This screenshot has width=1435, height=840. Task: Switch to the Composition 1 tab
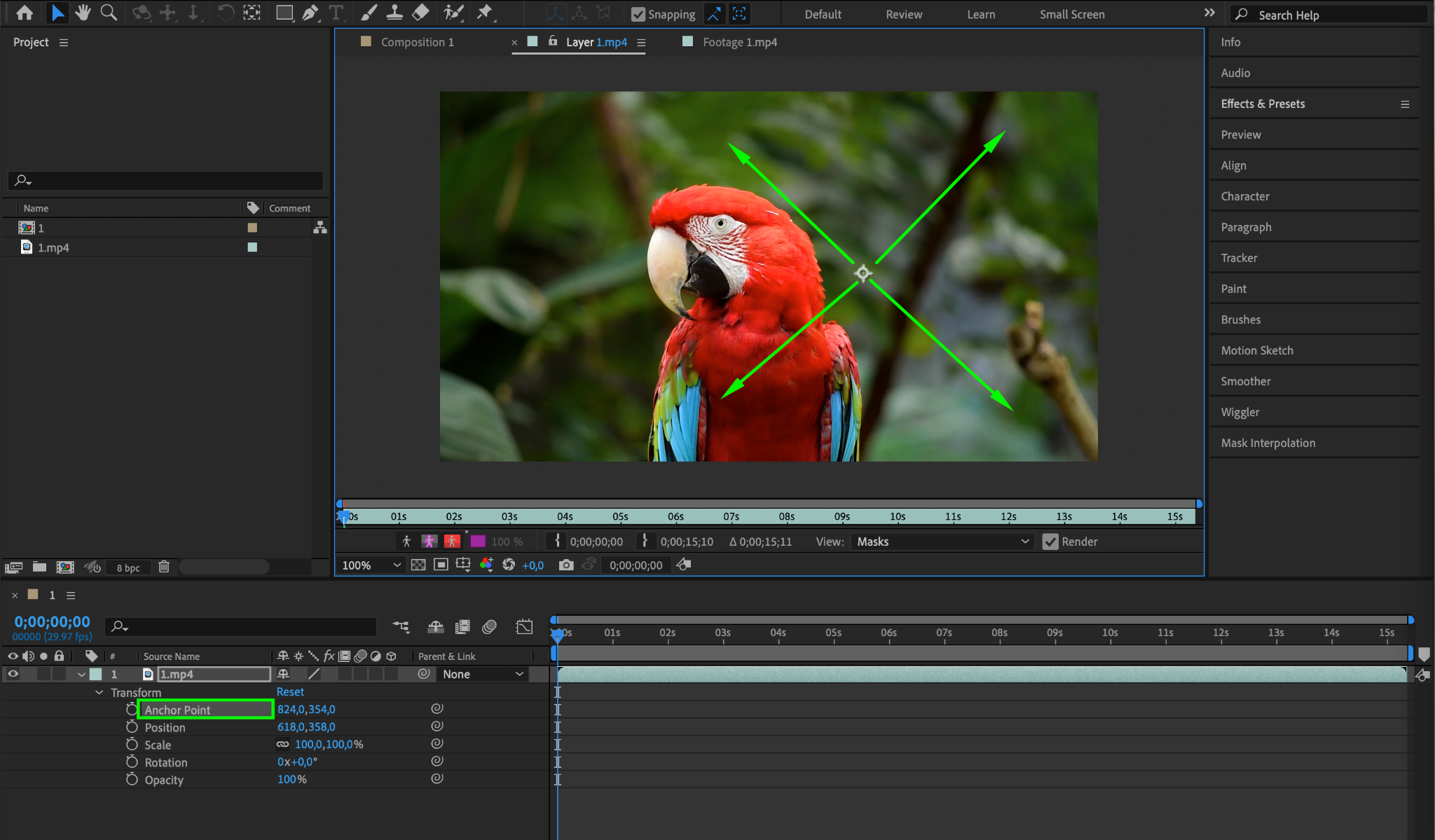tap(417, 42)
